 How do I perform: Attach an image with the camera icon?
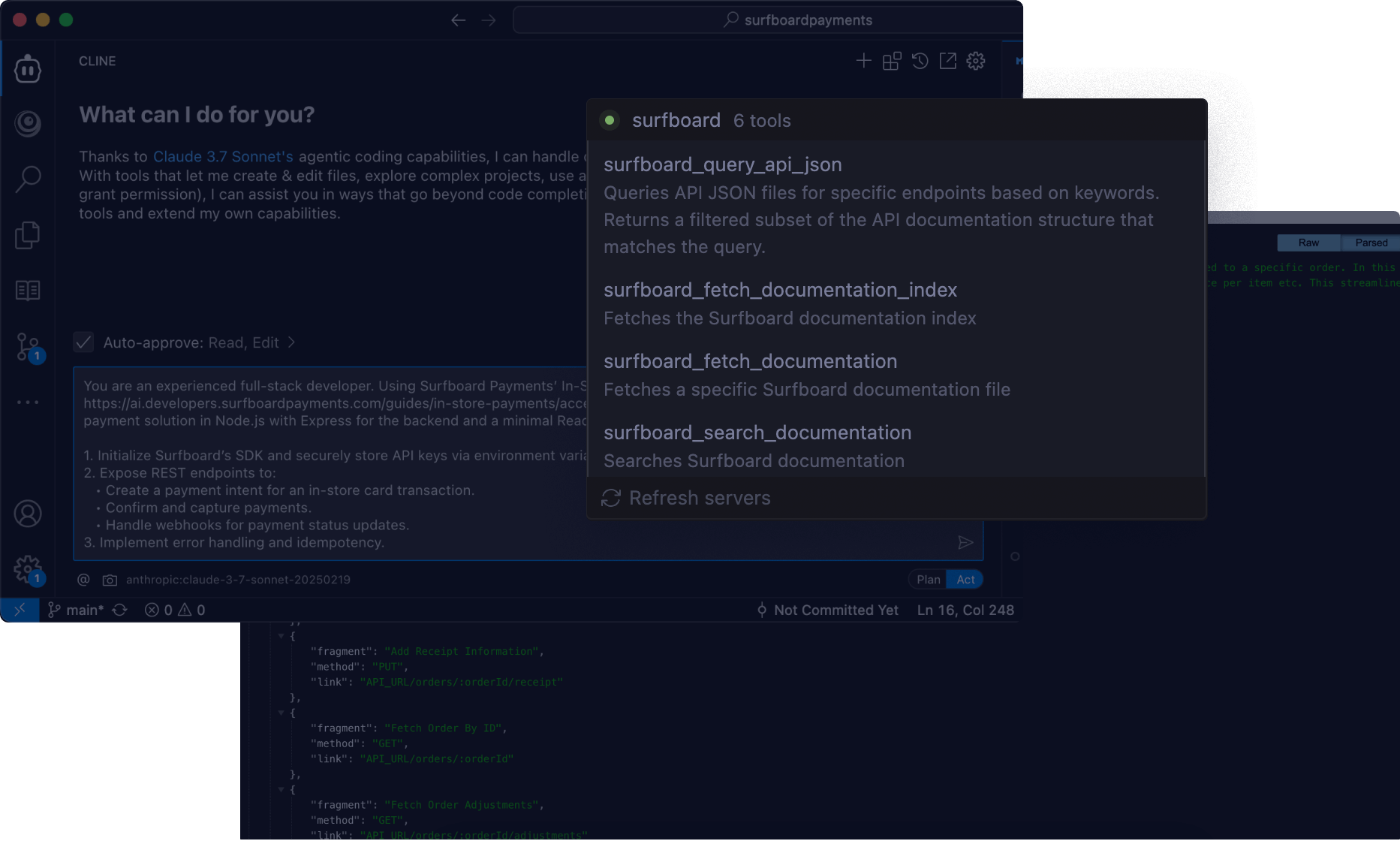(x=110, y=580)
